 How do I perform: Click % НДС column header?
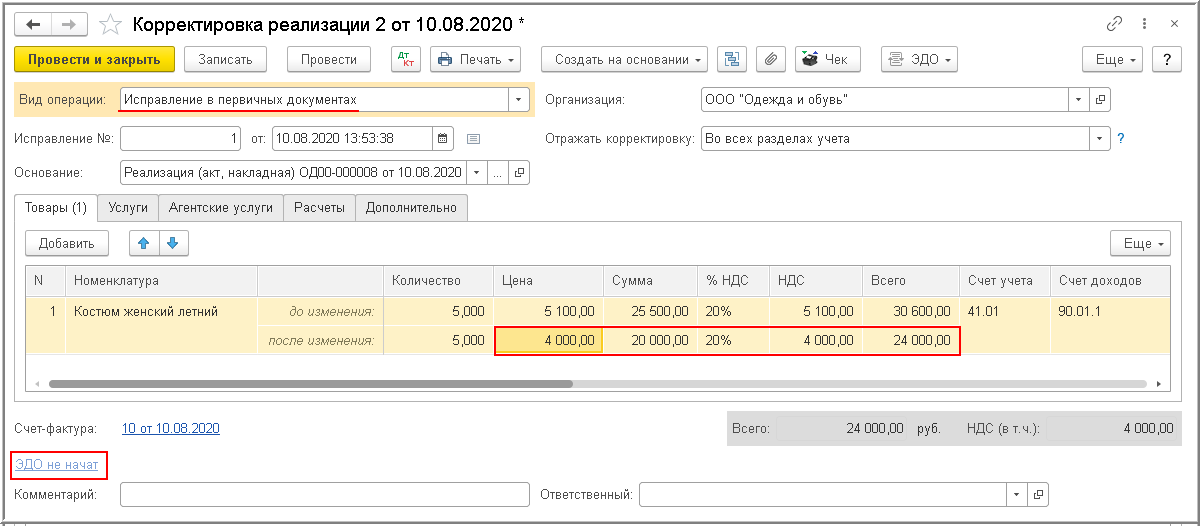[733, 281]
